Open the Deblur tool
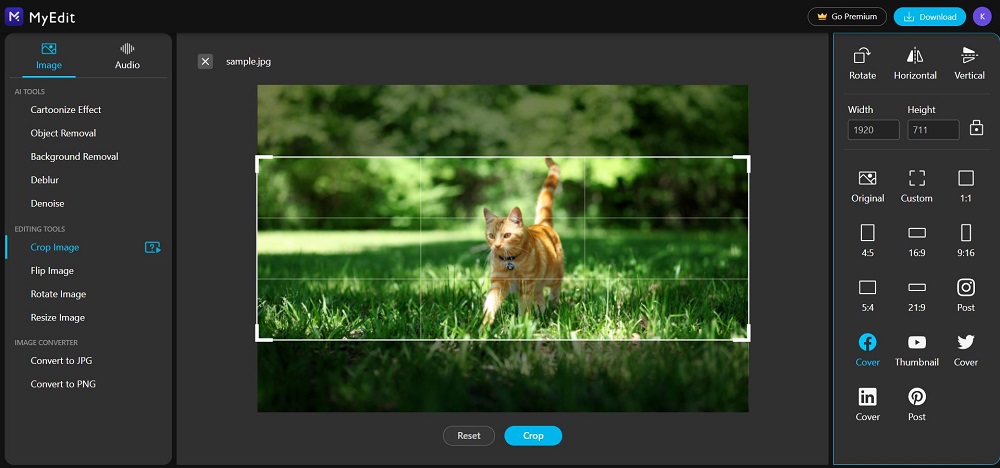Viewport: 1000px width, 468px height. tap(45, 180)
